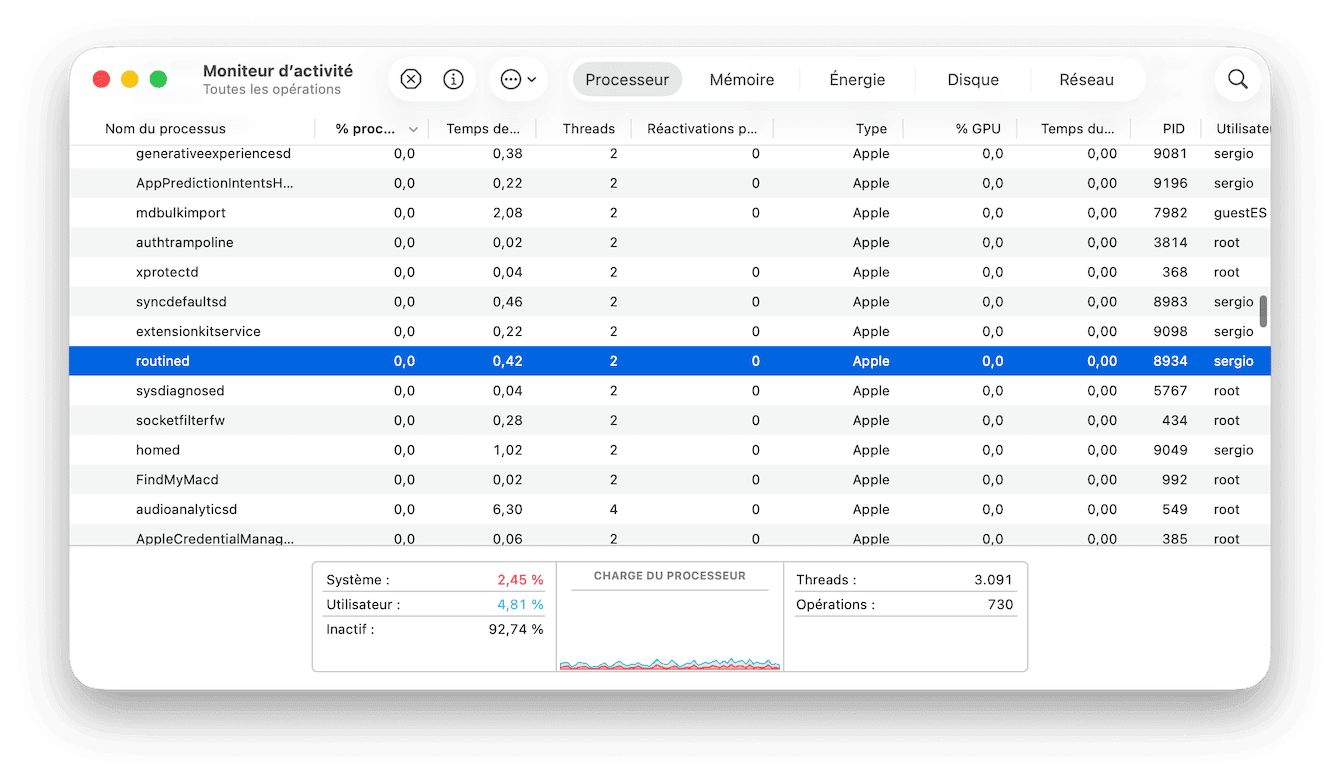Select the xprotectd process row
The width and height of the screenshot is (1340, 781).
point(167,272)
